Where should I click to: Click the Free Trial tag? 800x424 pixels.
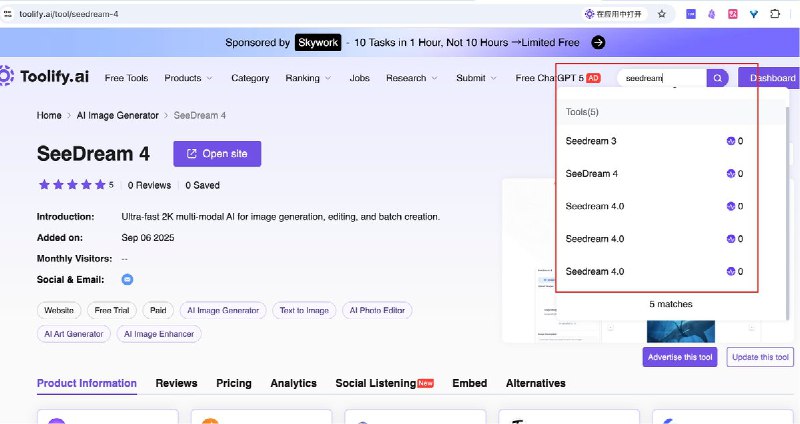point(112,310)
